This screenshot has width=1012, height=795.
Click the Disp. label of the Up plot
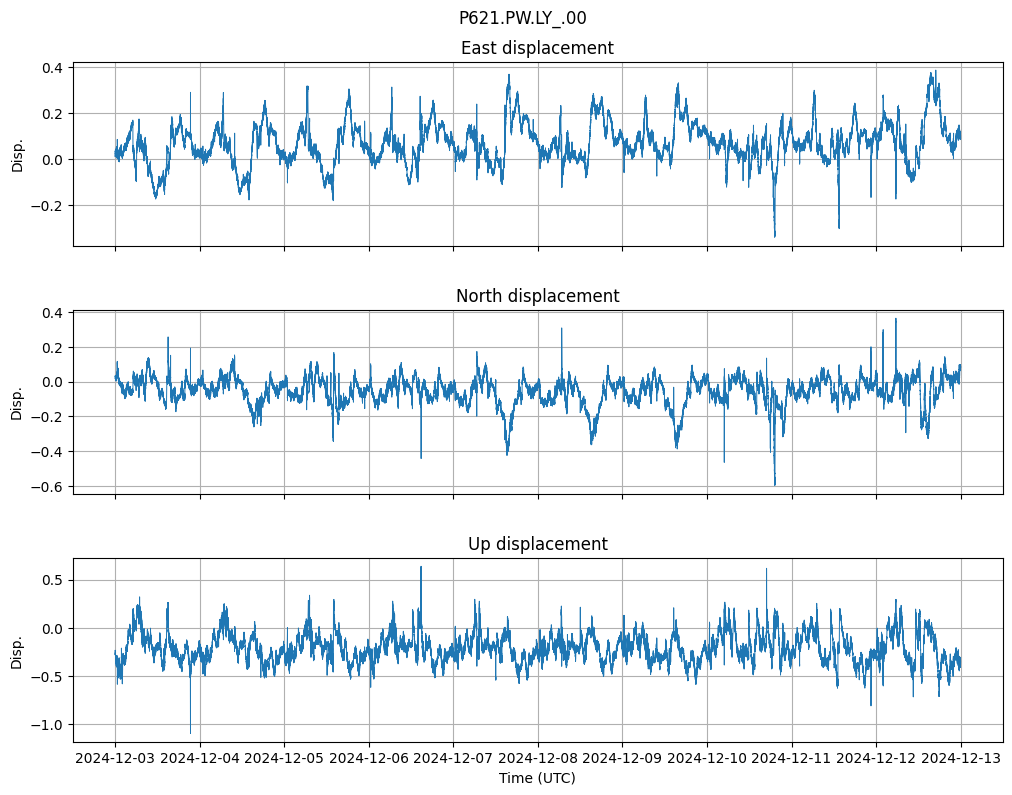tap(17, 650)
